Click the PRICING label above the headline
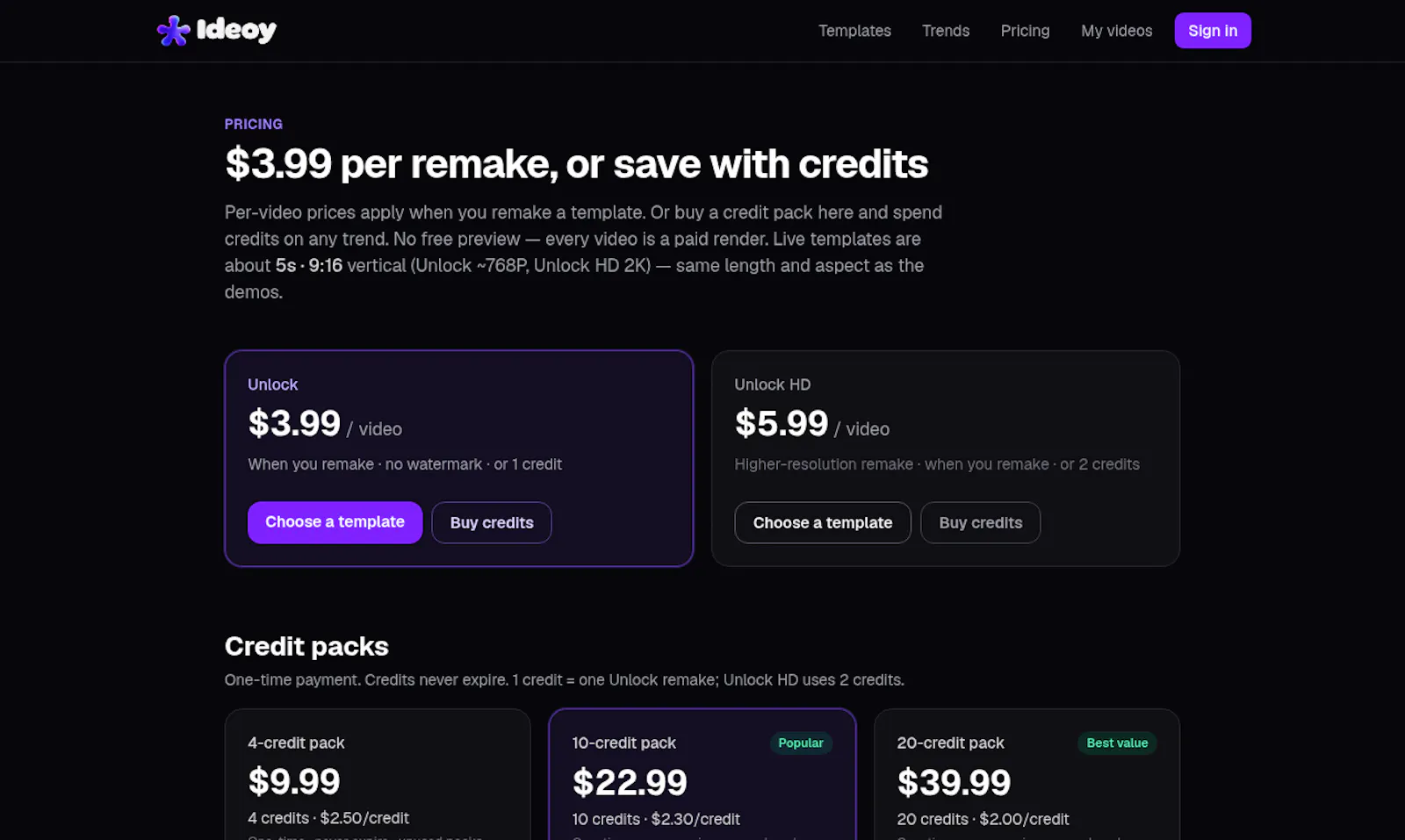This screenshot has height=840, width=1405. [x=254, y=124]
